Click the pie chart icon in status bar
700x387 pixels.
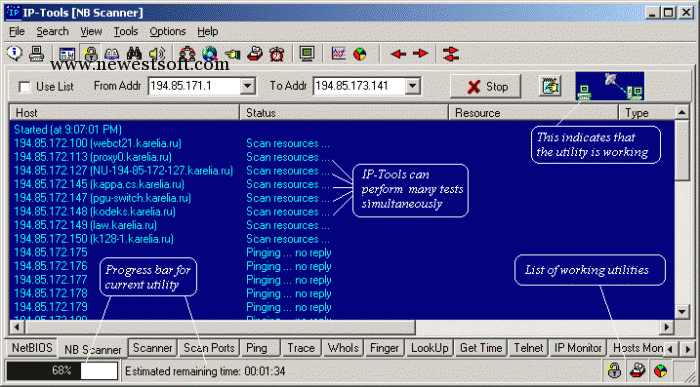[x=660, y=370]
